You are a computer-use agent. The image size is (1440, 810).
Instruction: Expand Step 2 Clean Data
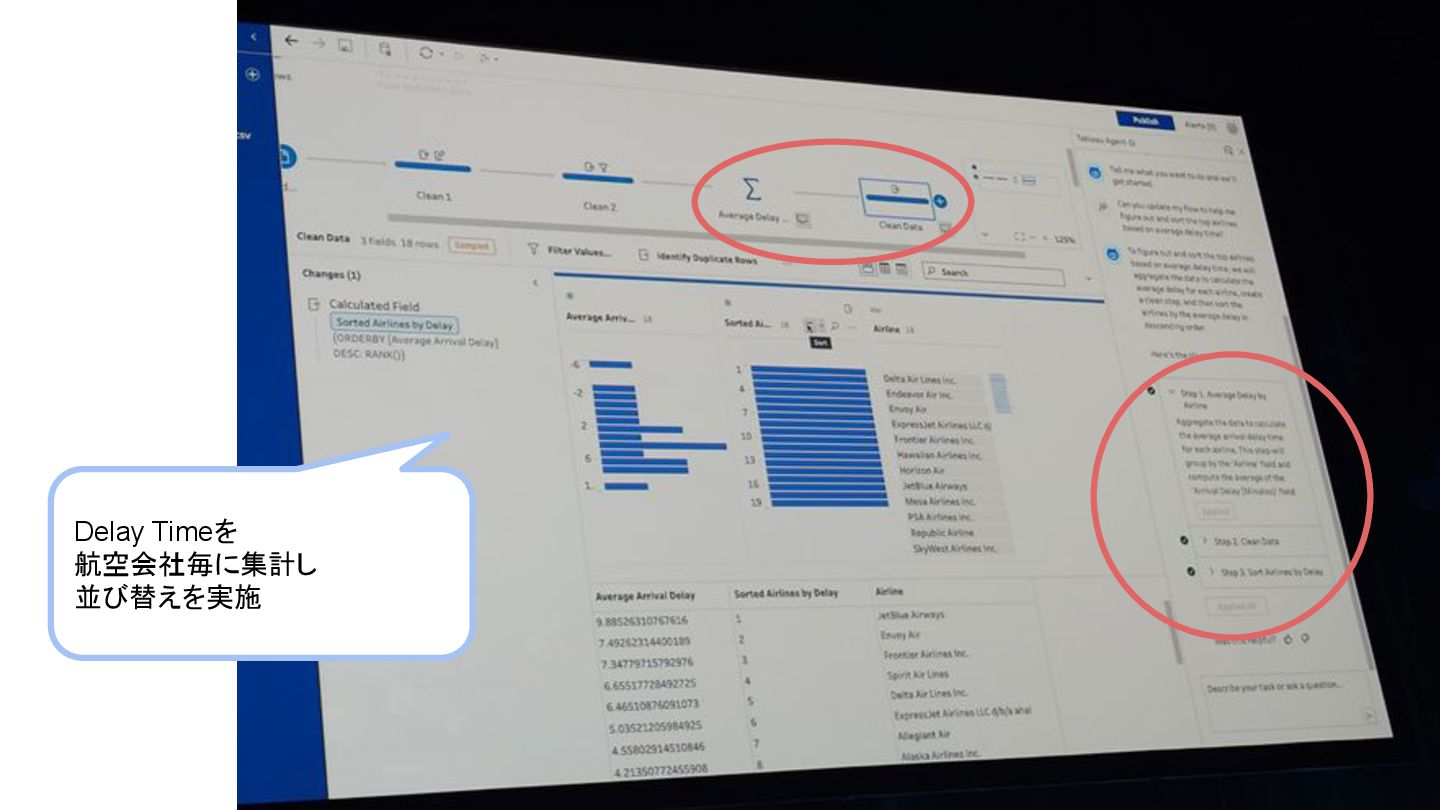(x=1204, y=541)
